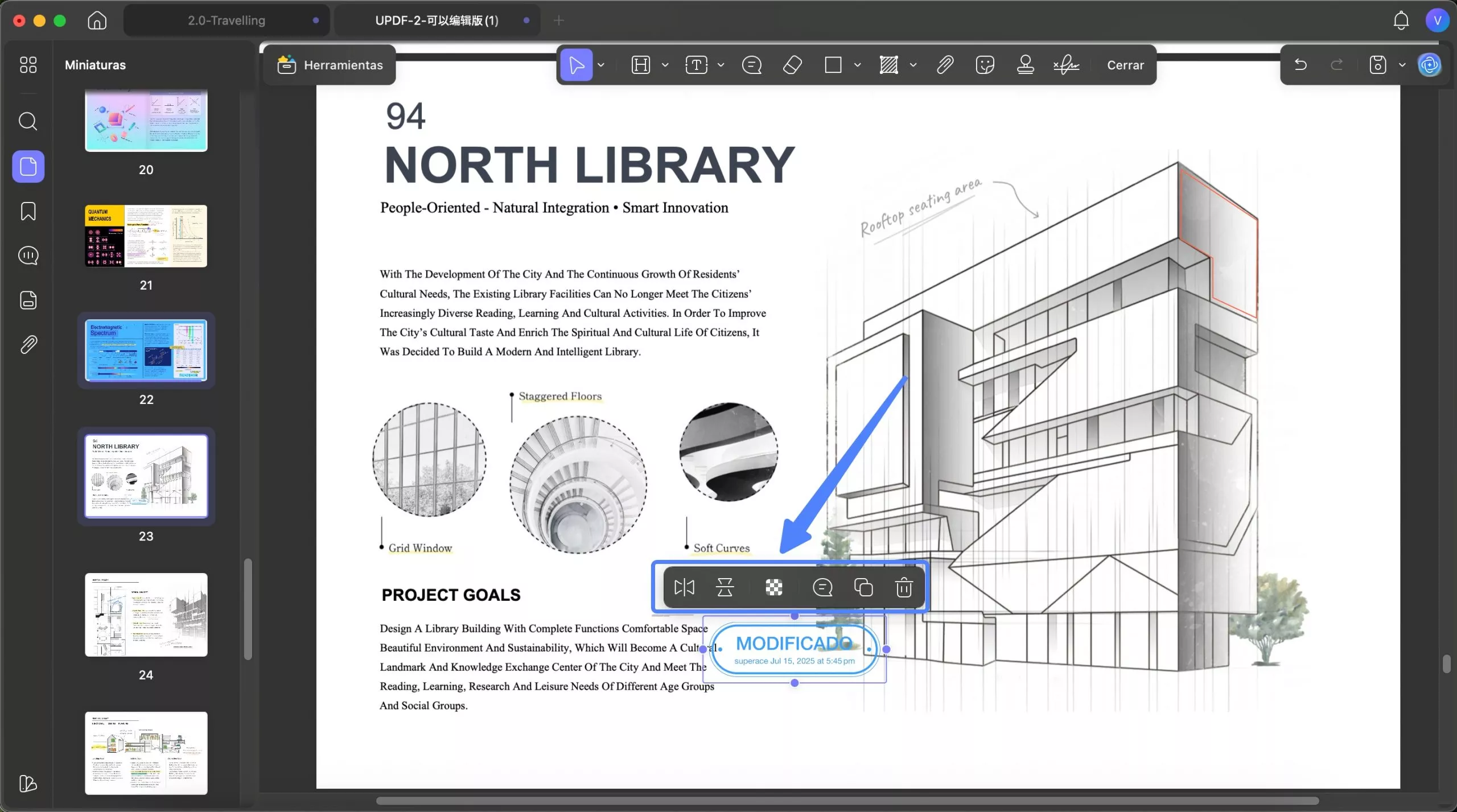Open page 24 thumbnail
Image resolution: width=1457 pixels, height=812 pixels.
click(x=146, y=615)
